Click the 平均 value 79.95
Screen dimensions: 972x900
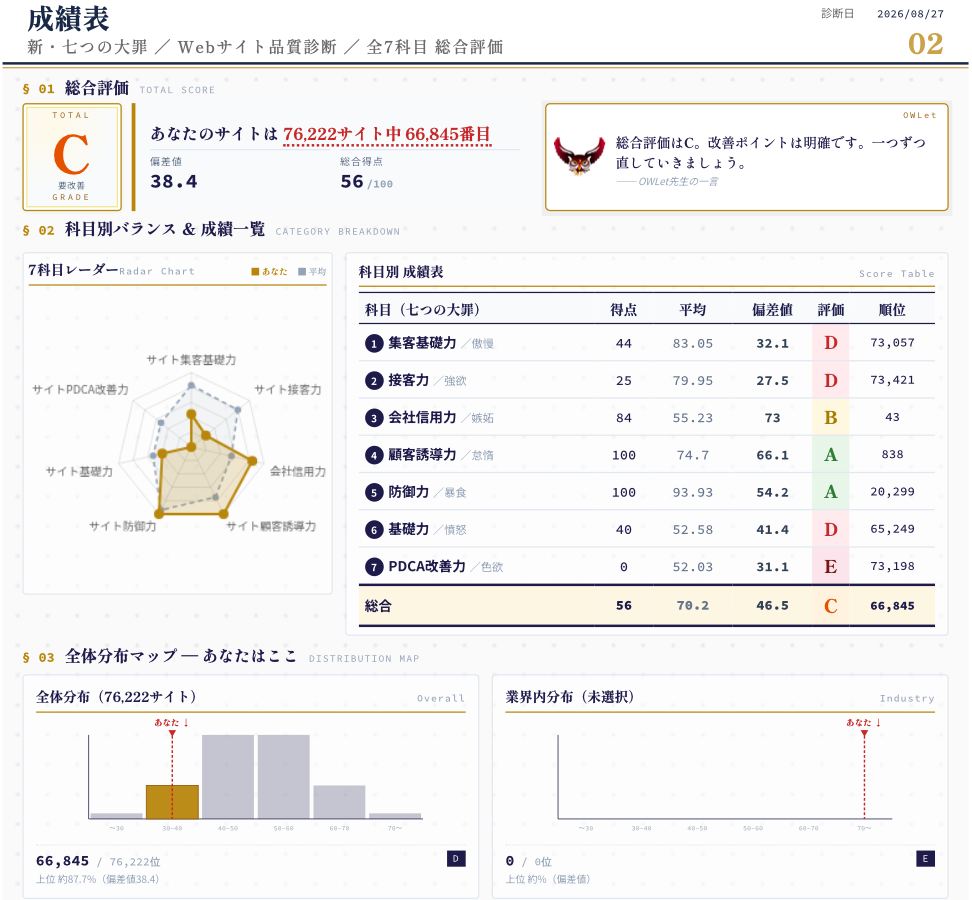click(x=692, y=381)
